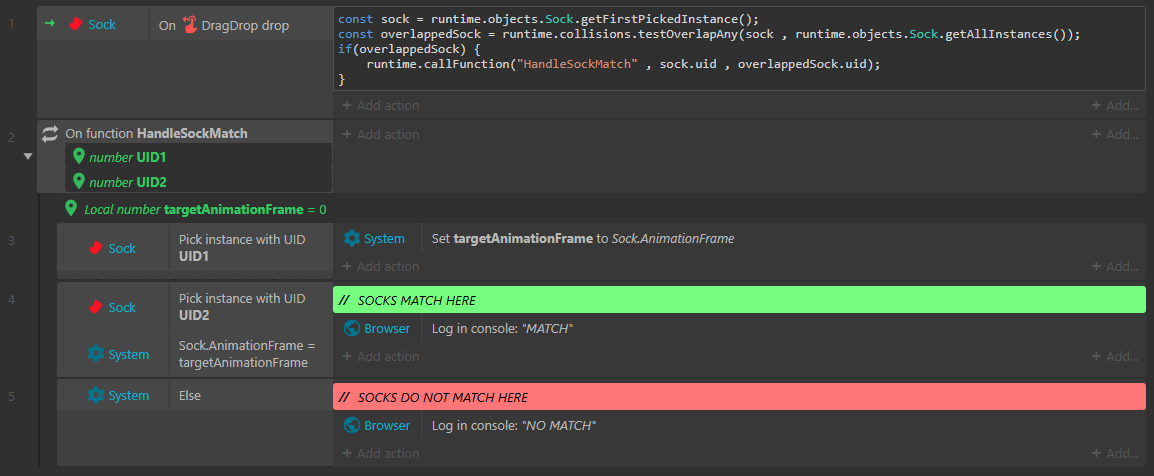Click the red Sock icon in event 1
1154x476 pixels.
coord(74,24)
